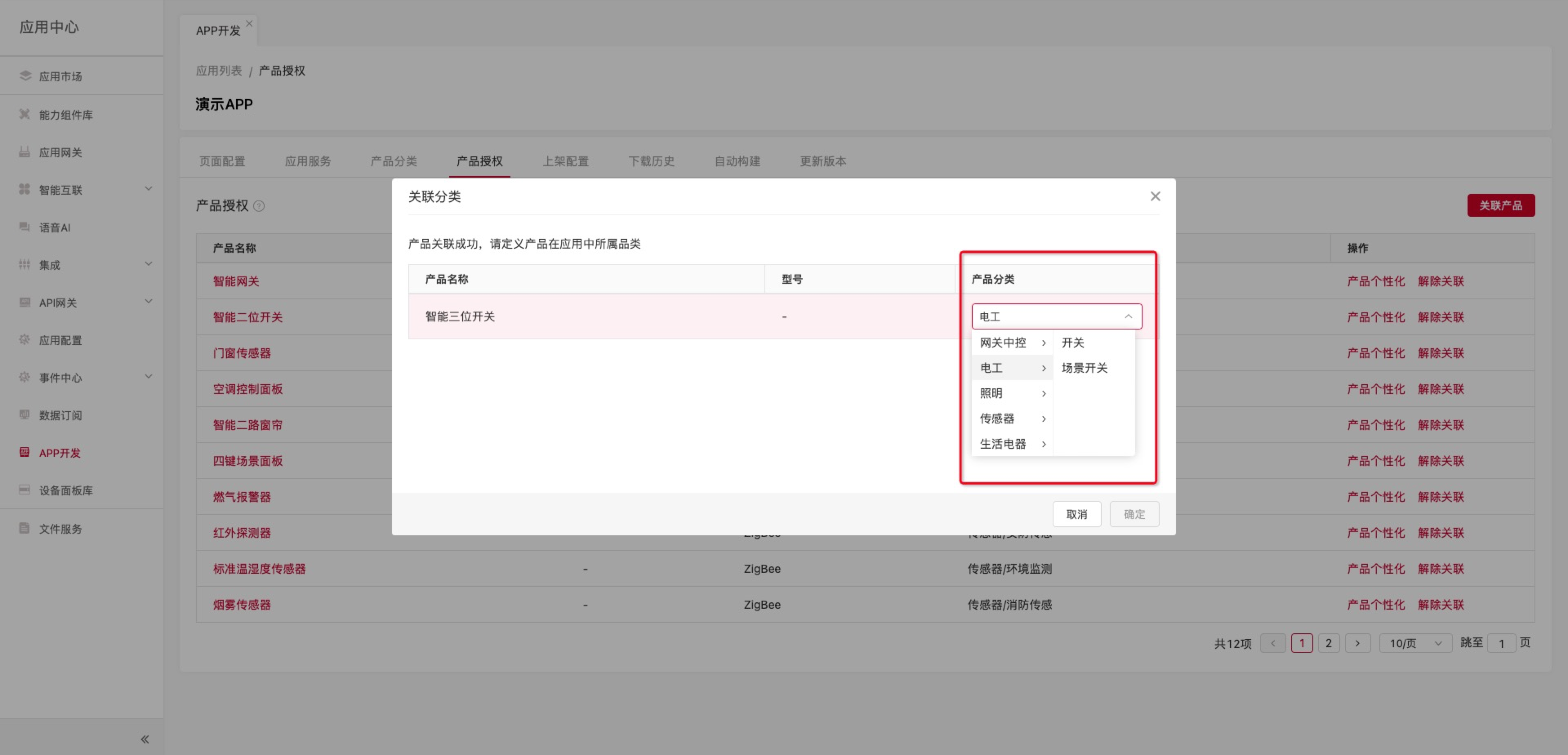Select 场景开关 subcategory option
1568x755 pixels.
(1084, 368)
